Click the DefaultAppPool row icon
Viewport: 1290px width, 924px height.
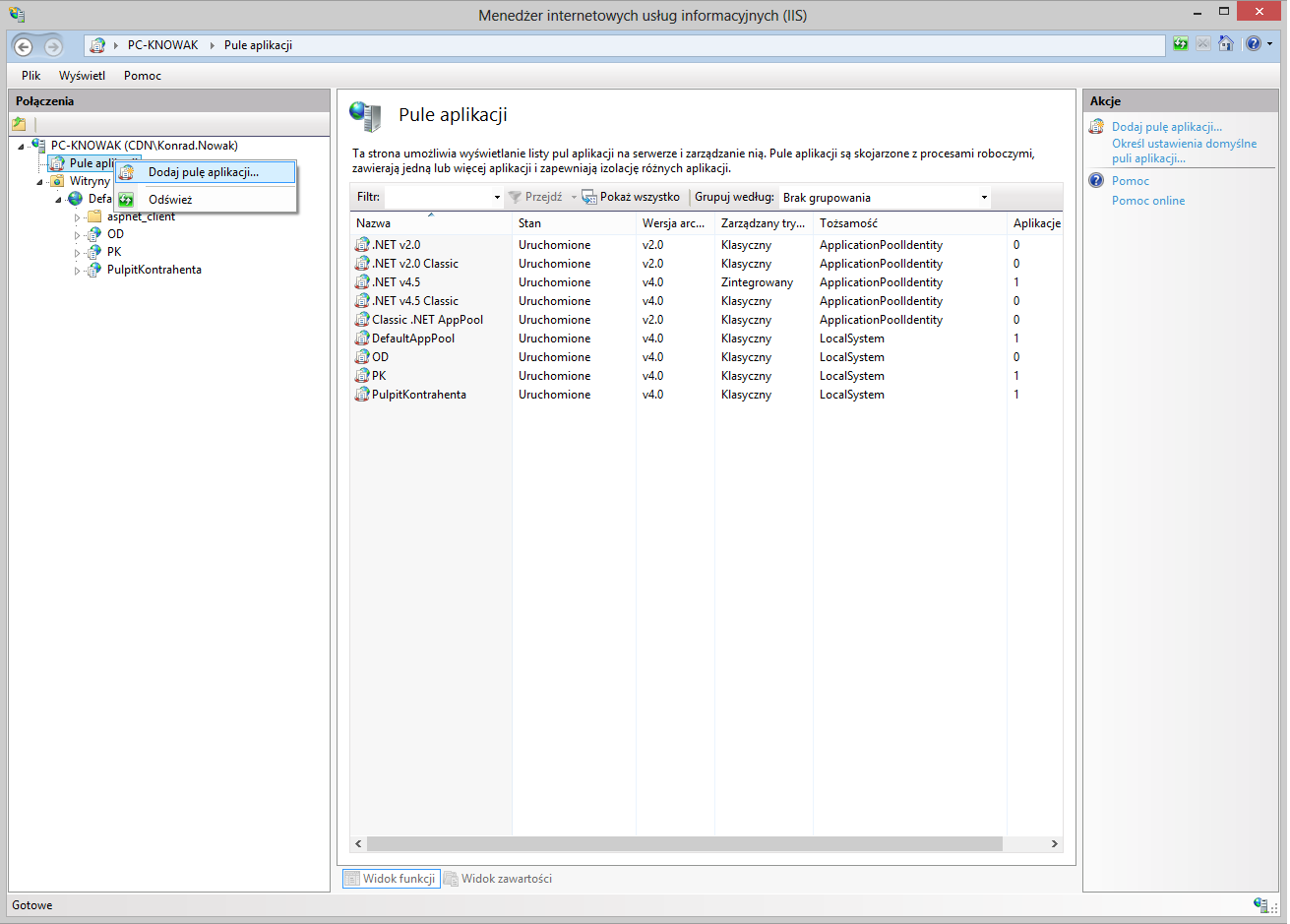tap(362, 339)
